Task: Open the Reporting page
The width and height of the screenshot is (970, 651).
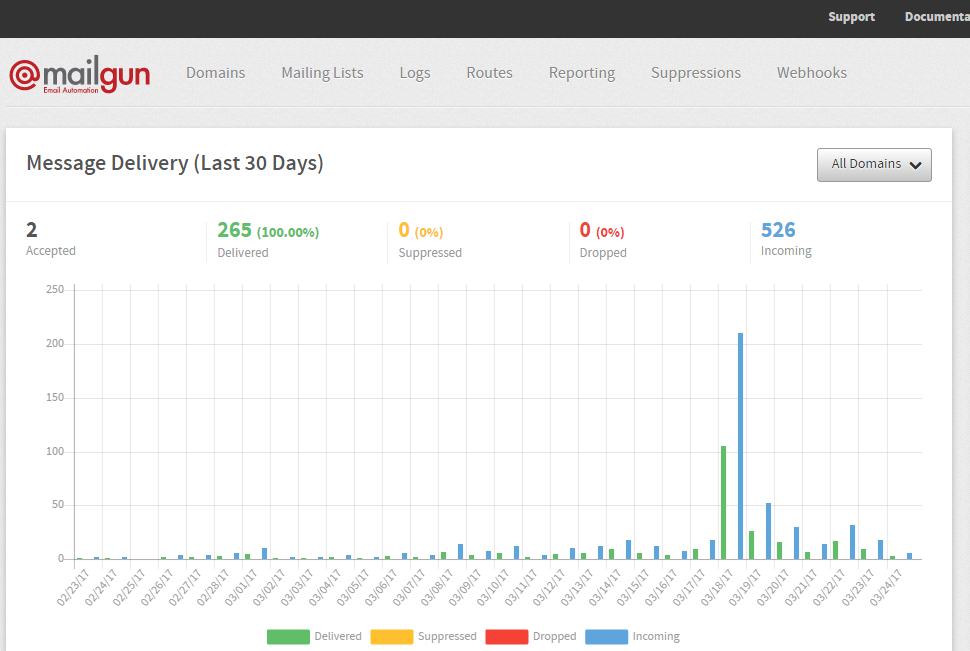Action: [x=581, y=73]
